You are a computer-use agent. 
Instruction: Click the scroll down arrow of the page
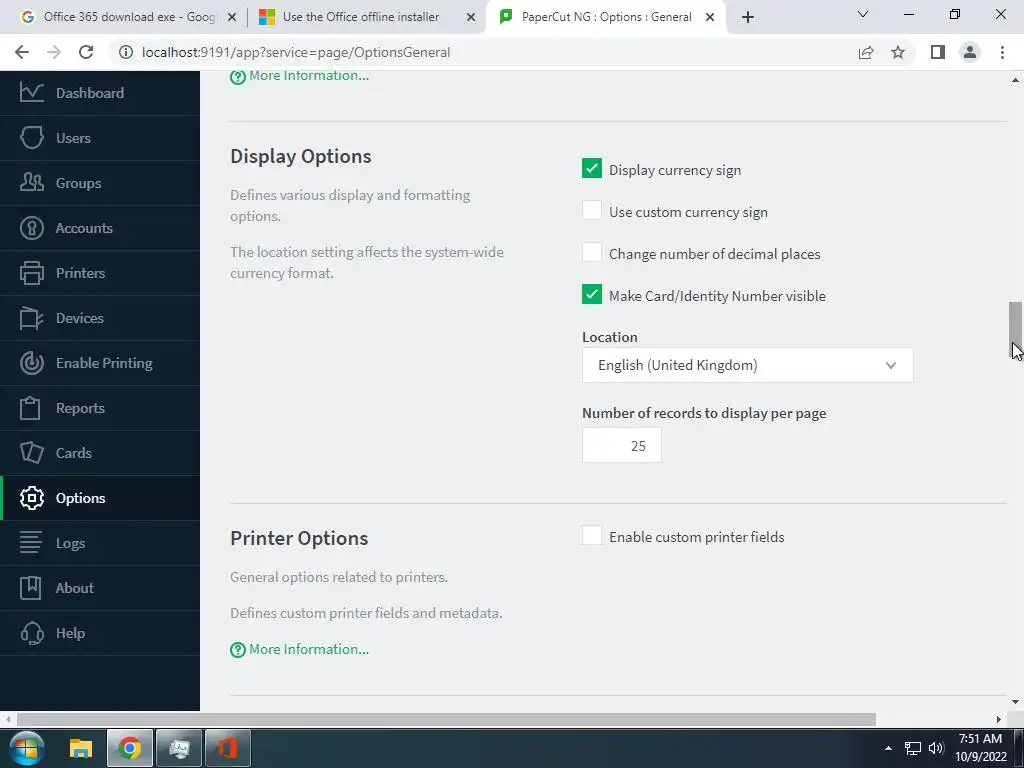[1015, 702]
